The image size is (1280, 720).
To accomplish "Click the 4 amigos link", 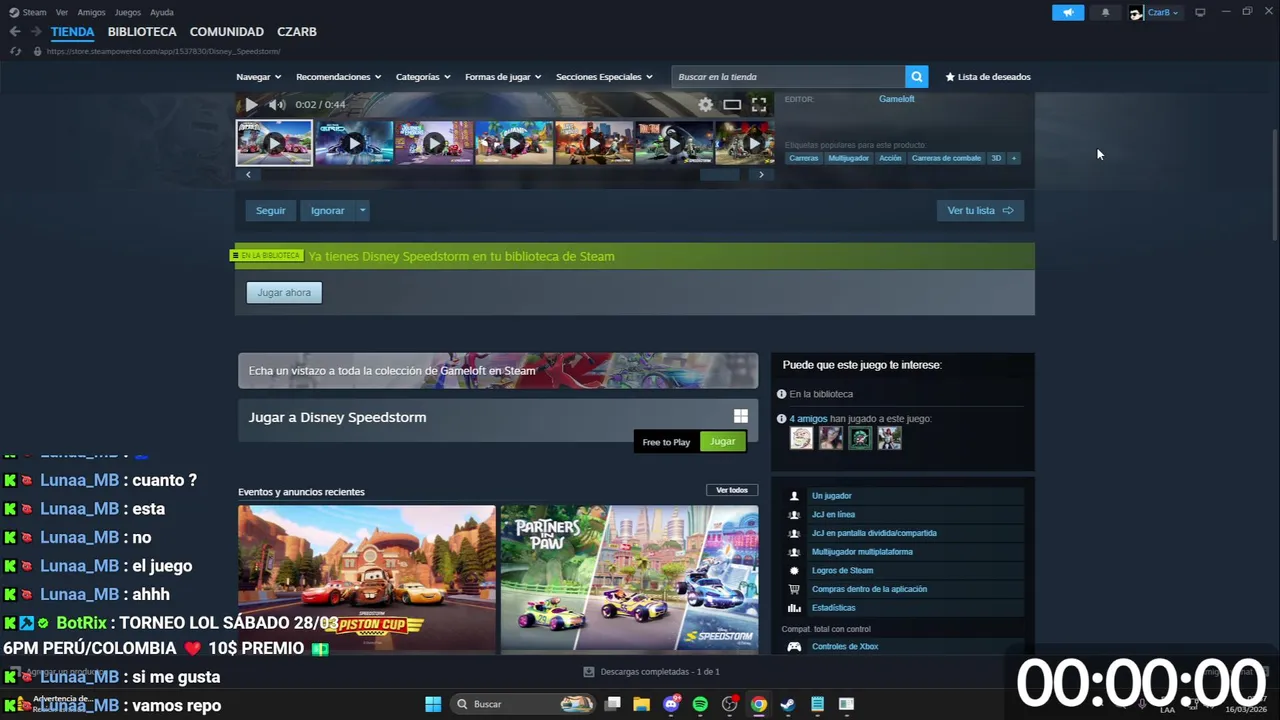I will (x=808, y=419).
